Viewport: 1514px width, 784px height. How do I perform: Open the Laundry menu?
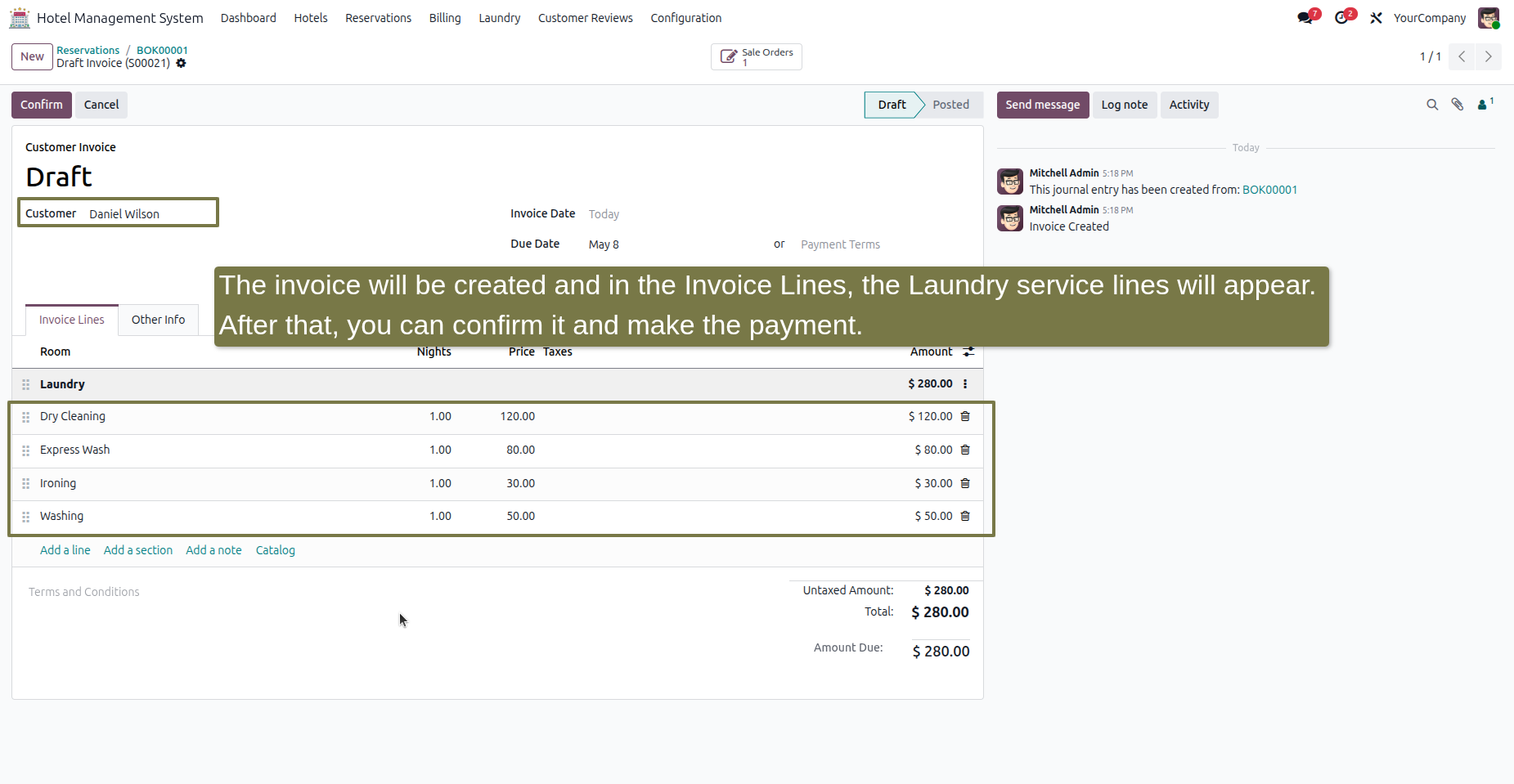coord(499,18)
